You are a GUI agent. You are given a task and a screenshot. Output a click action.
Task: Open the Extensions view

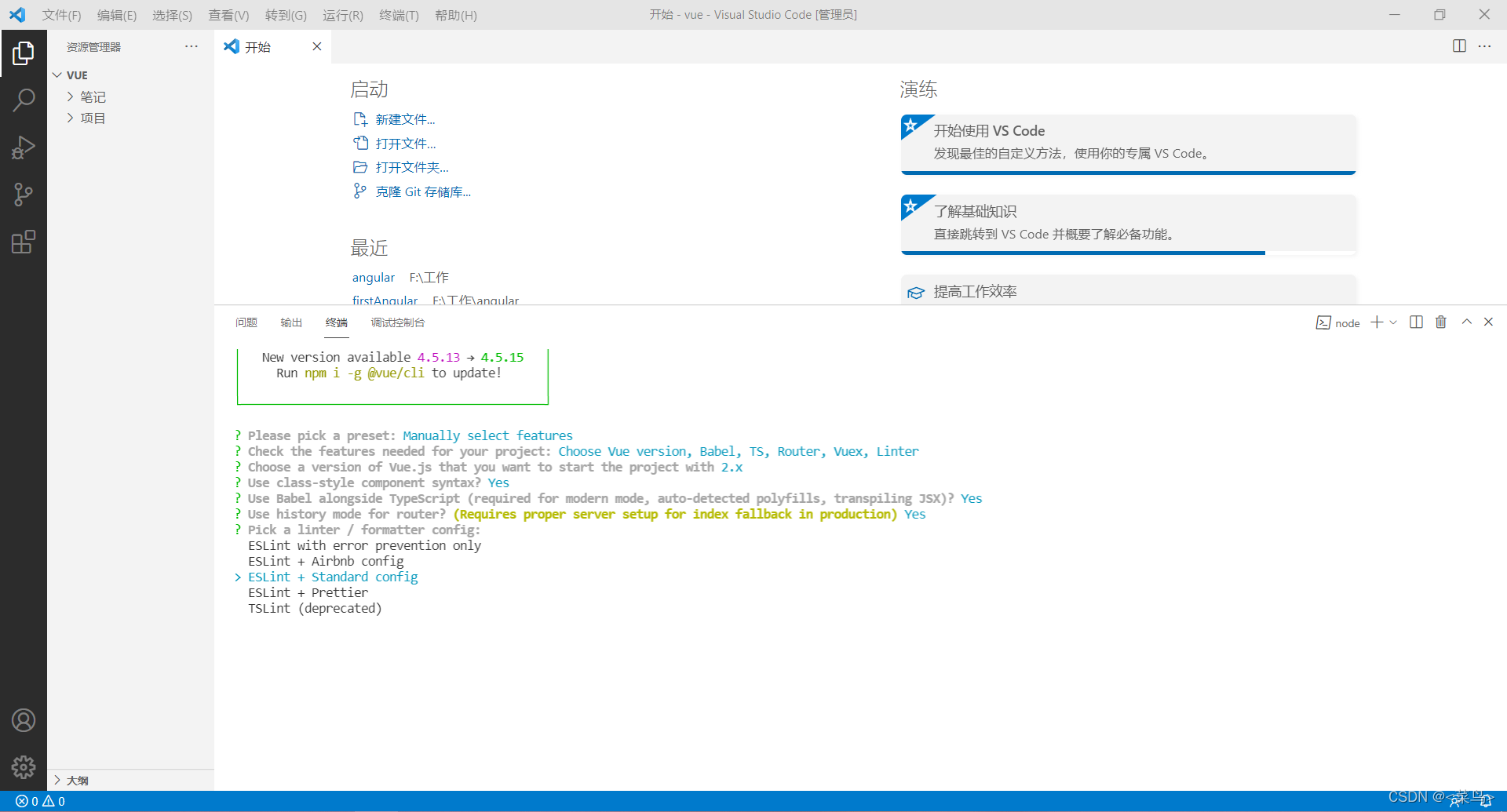point(24,242)
